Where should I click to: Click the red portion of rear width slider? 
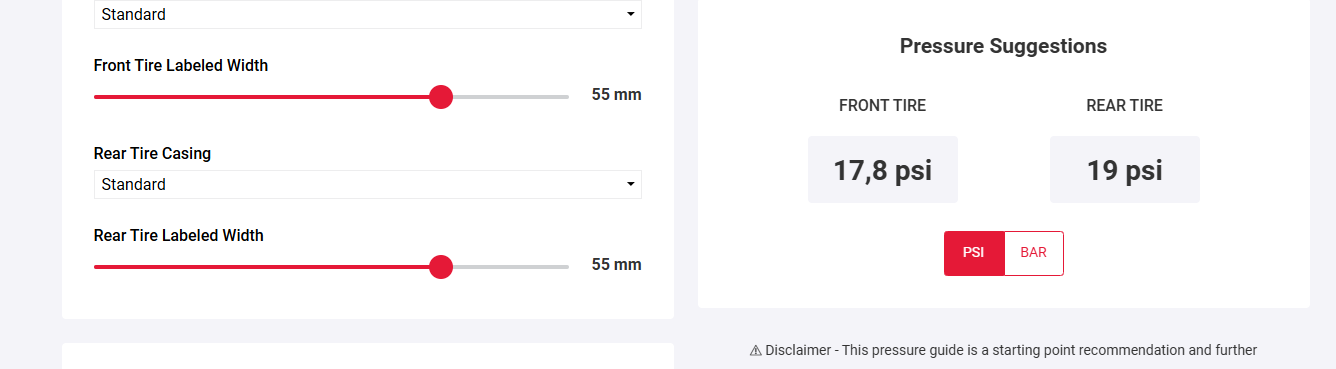(261, 267)
